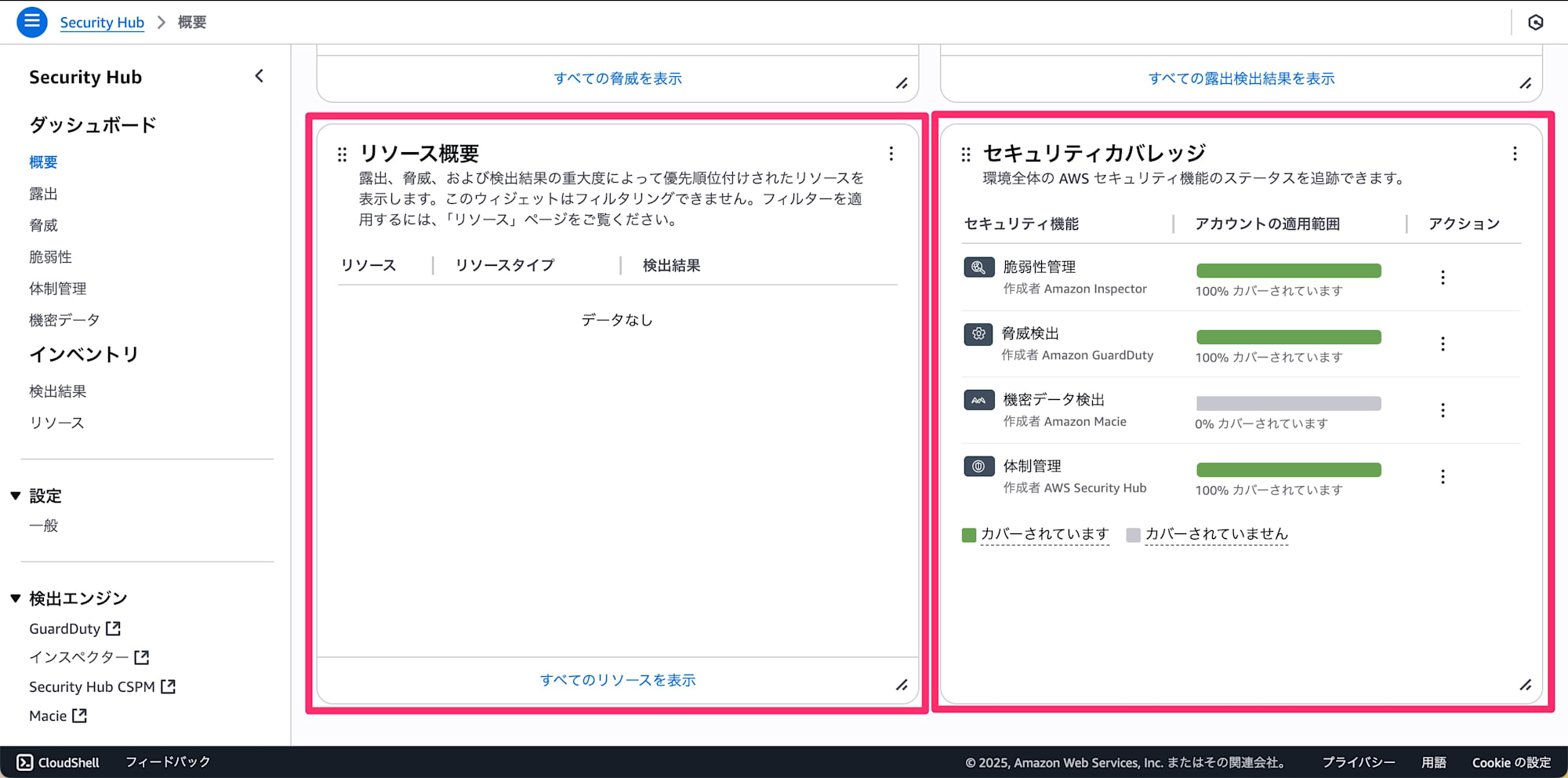Click resize handle of exposure findings widget
Screen dimensions: 1568x778
[x=1526, y=83]
